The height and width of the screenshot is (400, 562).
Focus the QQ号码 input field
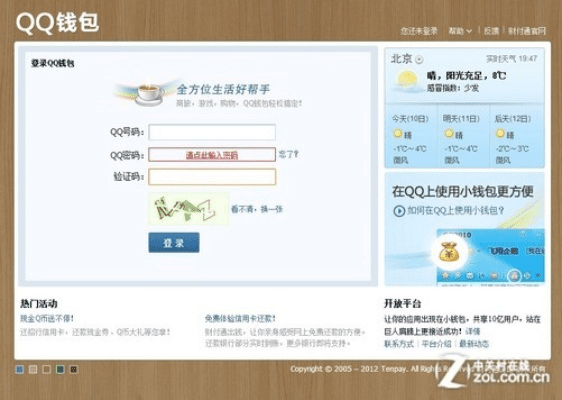pyautogui.click(x=212, y=132)
